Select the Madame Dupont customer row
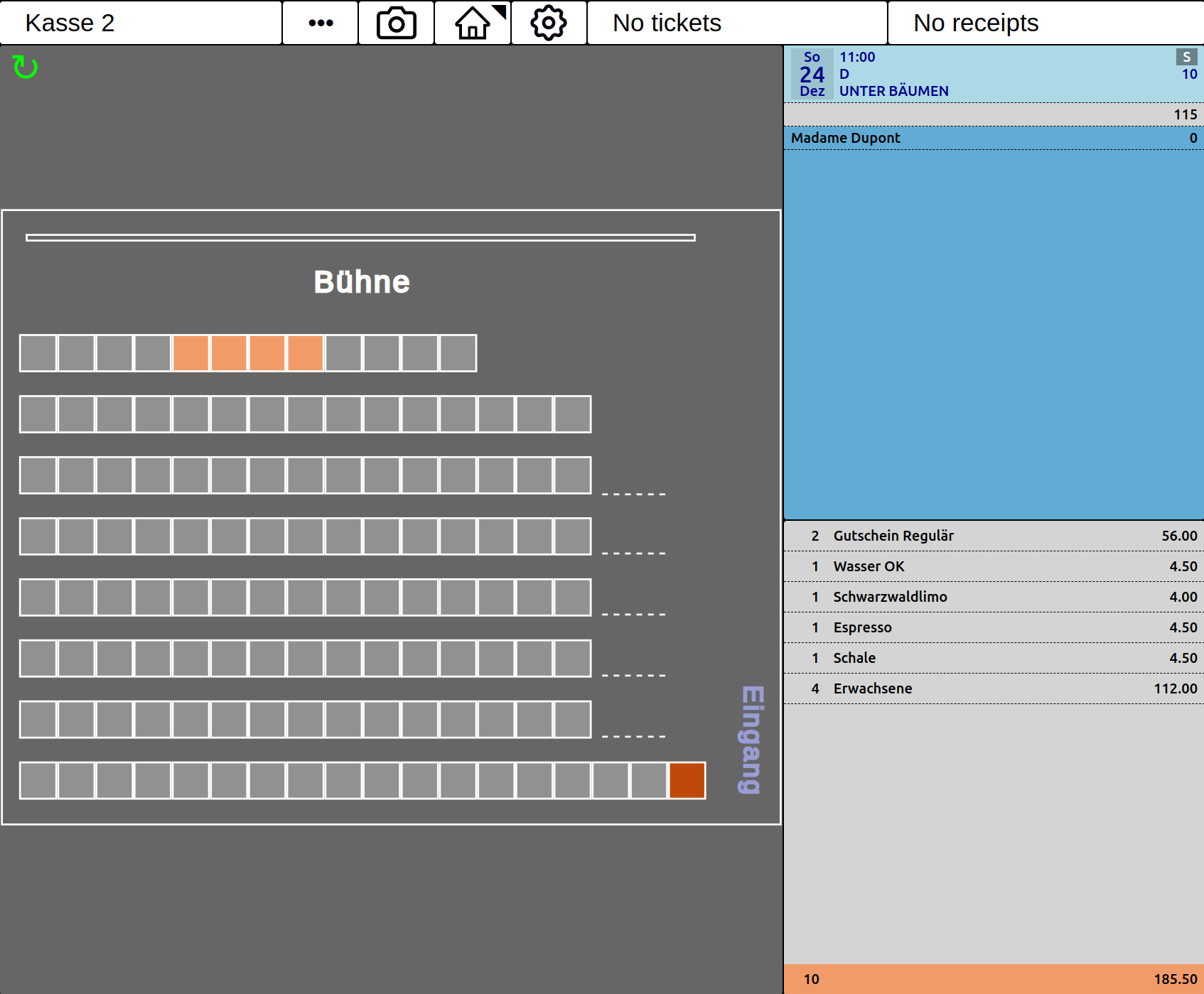This screenshot has width=1204, height=994. pyautogui.click(x=994, y=138)
